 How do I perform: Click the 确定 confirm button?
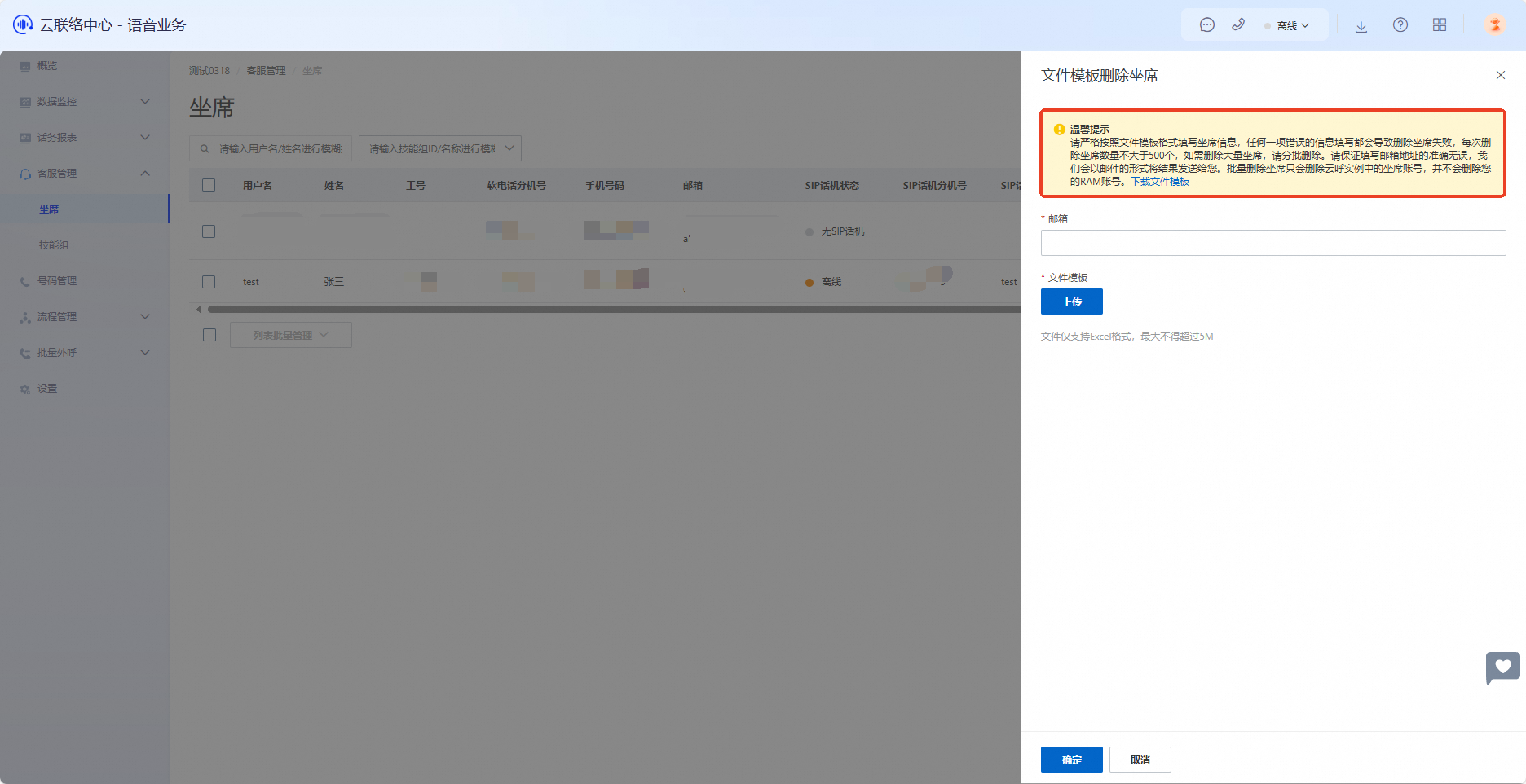click(x=1072, y=760)
